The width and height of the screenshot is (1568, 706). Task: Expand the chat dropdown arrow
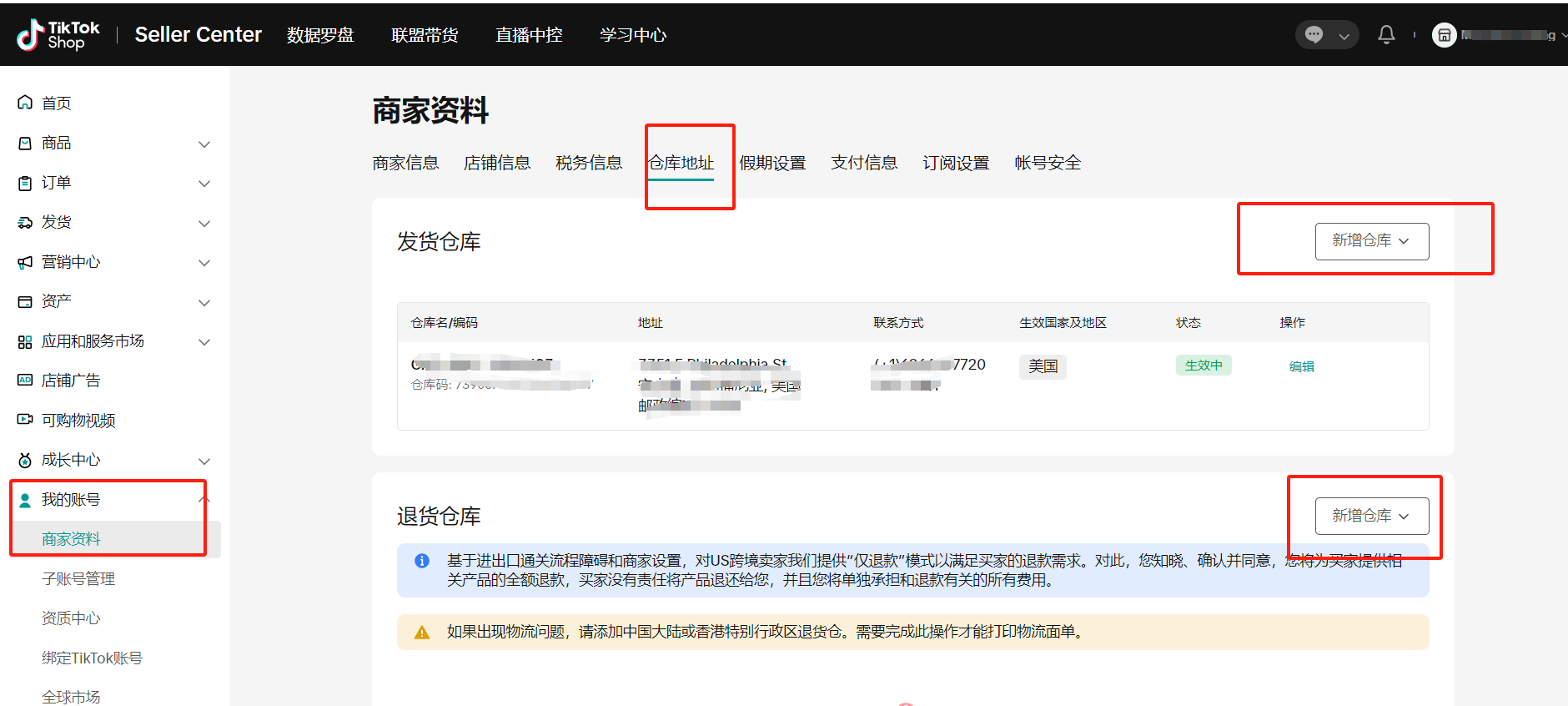(x=1344, y=36)
